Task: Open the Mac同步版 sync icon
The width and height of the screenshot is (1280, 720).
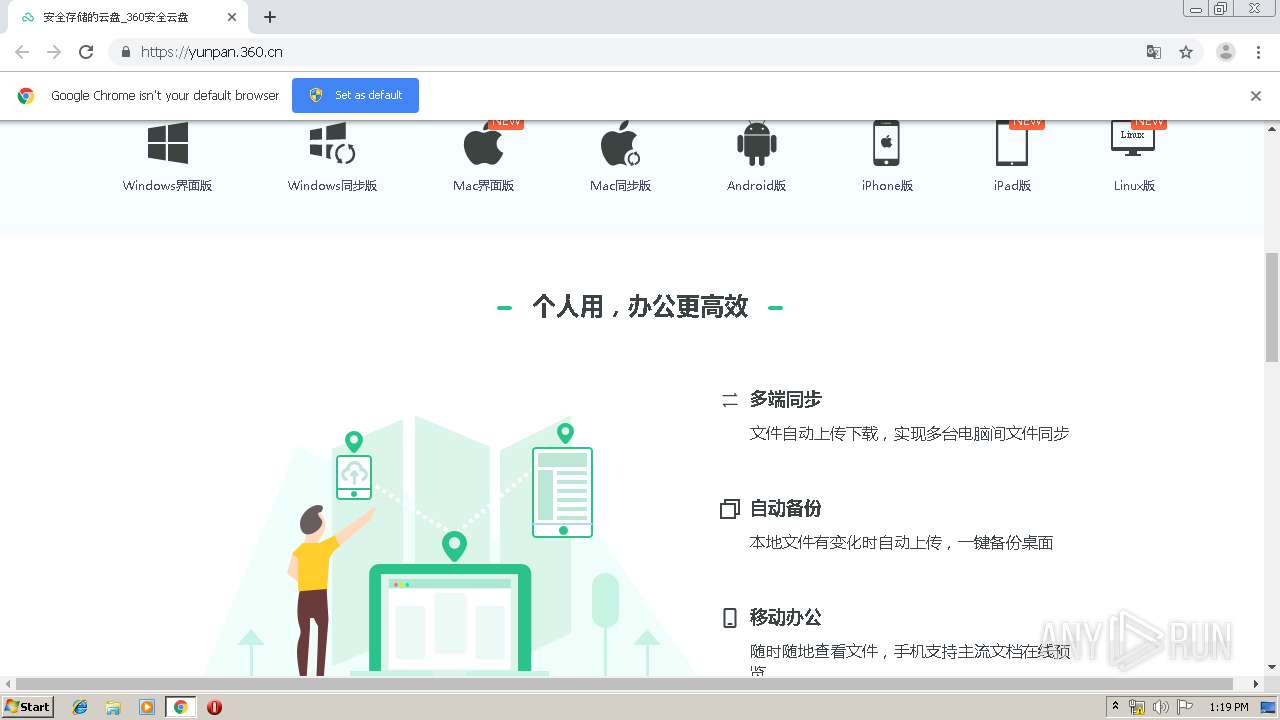Action: coord(620,143)
